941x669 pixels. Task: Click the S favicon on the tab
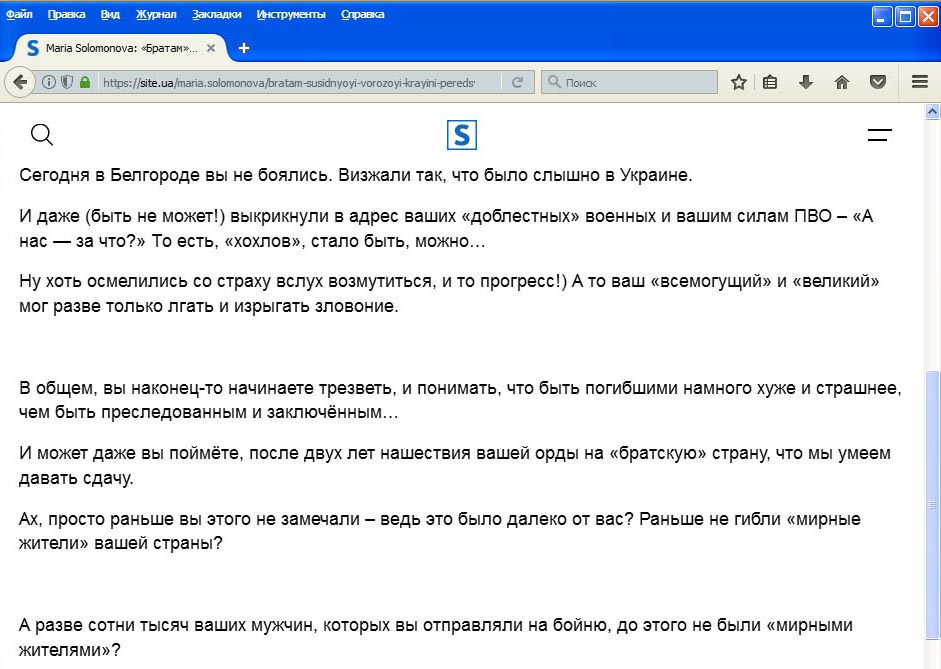click(33, 48)
